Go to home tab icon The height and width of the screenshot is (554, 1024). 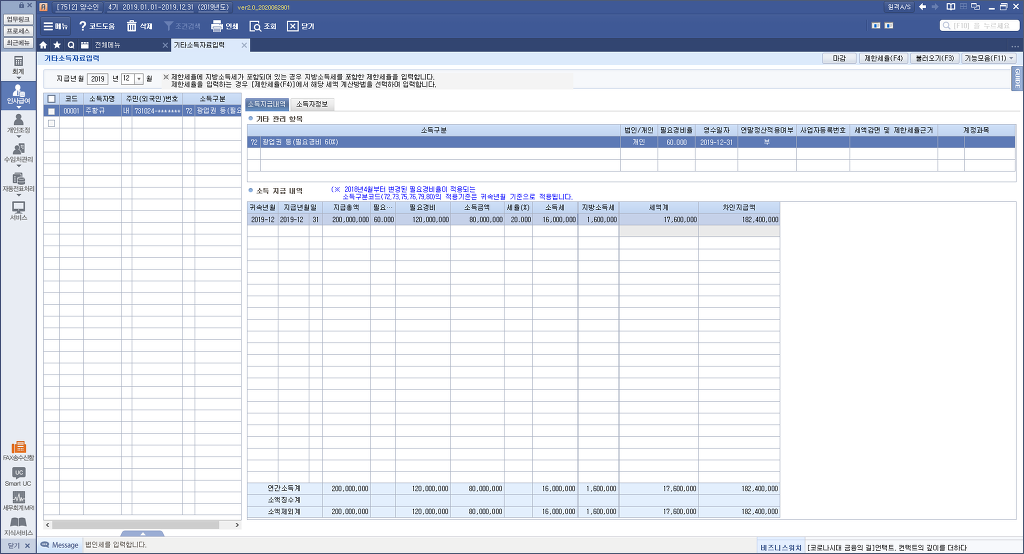coord(43,45)
